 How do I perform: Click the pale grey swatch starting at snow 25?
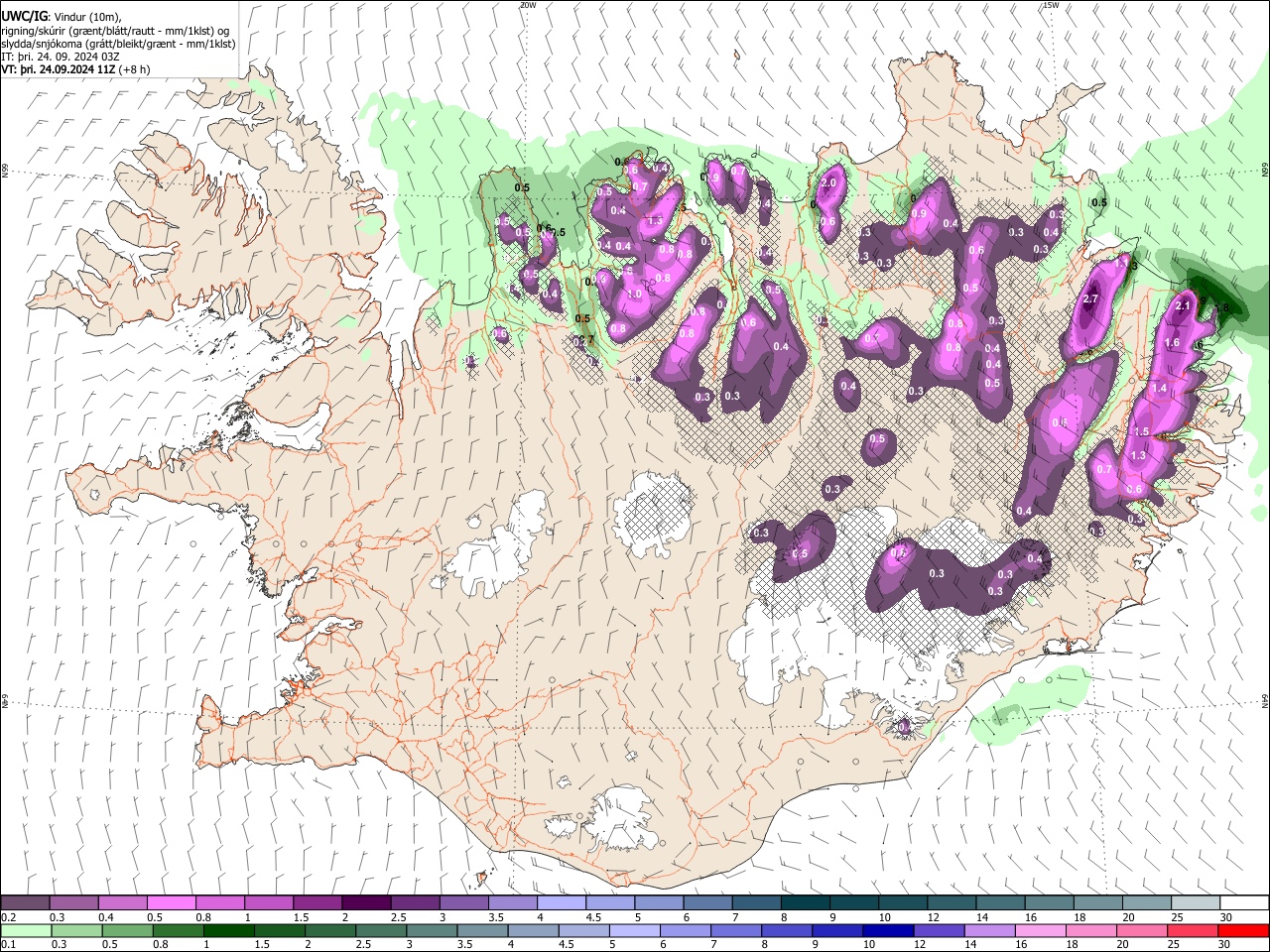1196,902
